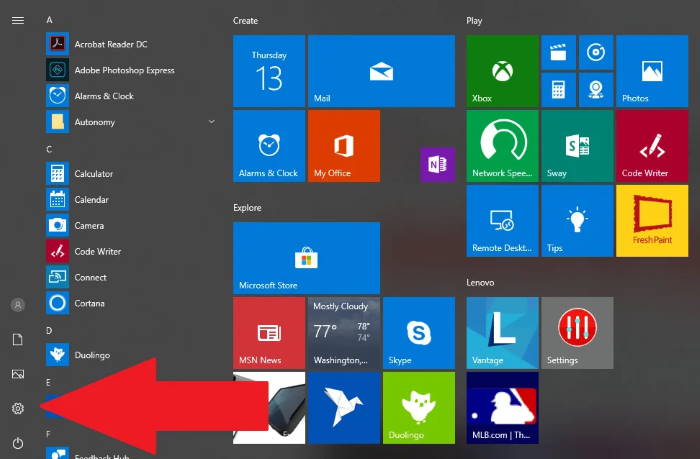Open the Alarms & Clock tile
This screenshot has height=459, width=700.
pyautogui.click(x=269, y=146)
